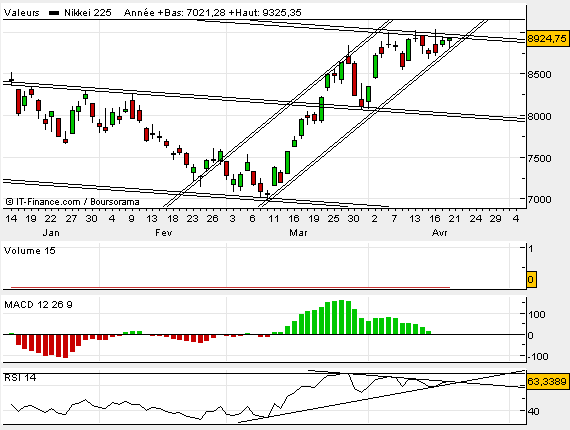Screen dimensions: 570x430
Task: Click the yellow 63,3389 RSI value label
Action: tap(547, 381)
